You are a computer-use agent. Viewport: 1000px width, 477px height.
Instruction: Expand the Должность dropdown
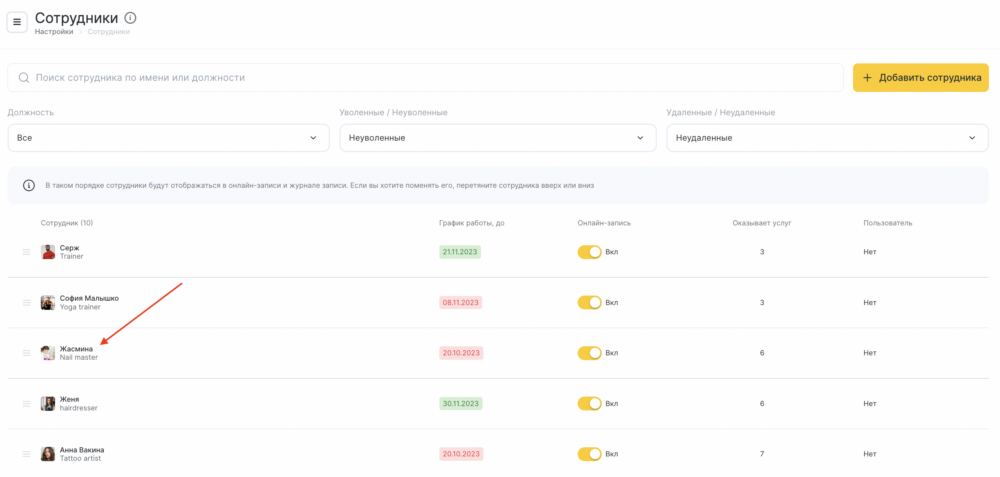point(168,138)
